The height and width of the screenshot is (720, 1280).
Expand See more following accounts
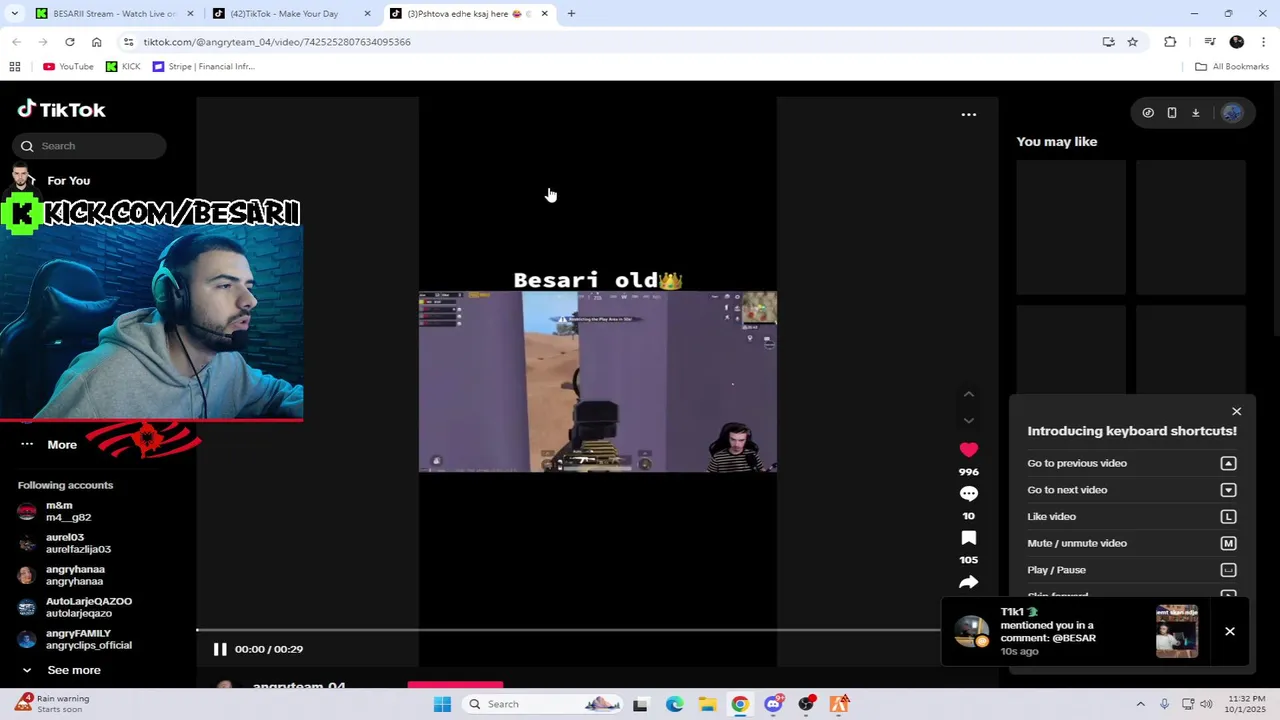point(60,670)
